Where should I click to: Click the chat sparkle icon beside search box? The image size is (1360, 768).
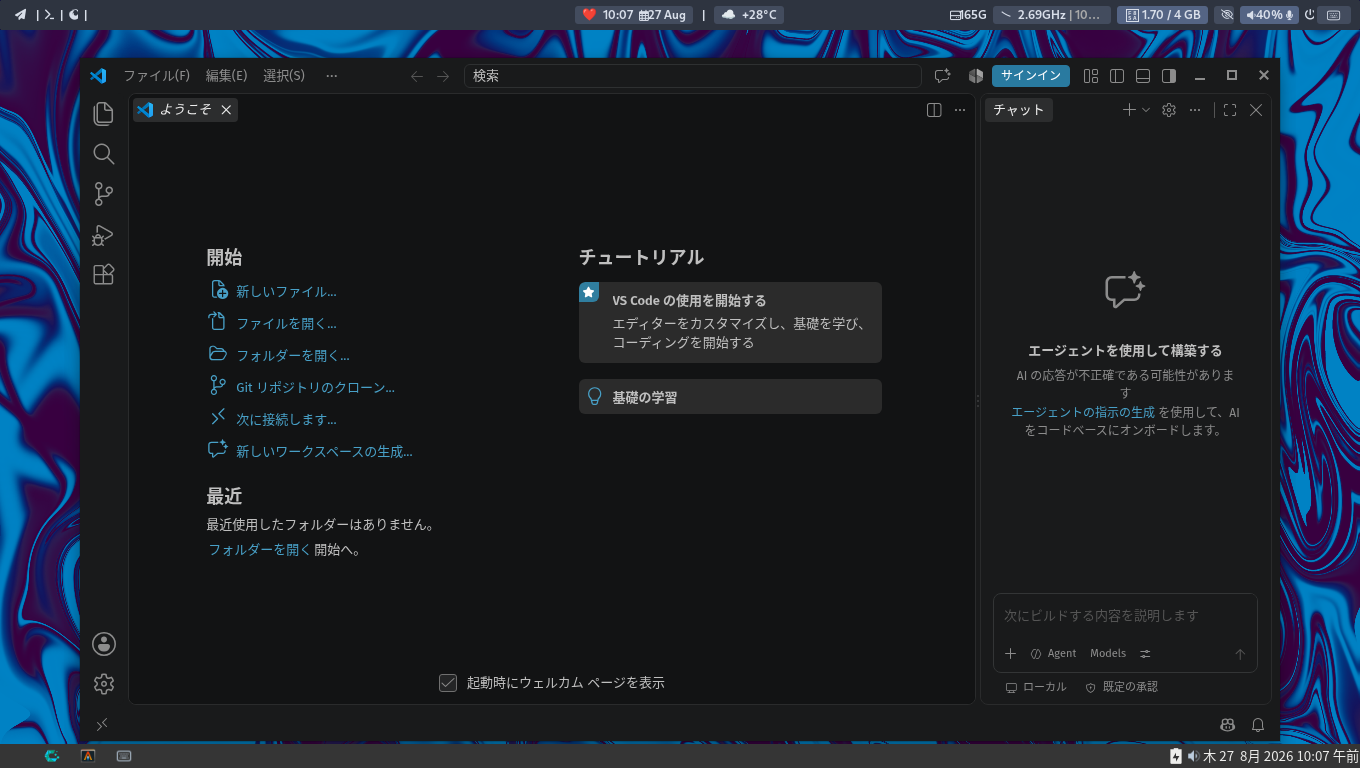(942, 76)
